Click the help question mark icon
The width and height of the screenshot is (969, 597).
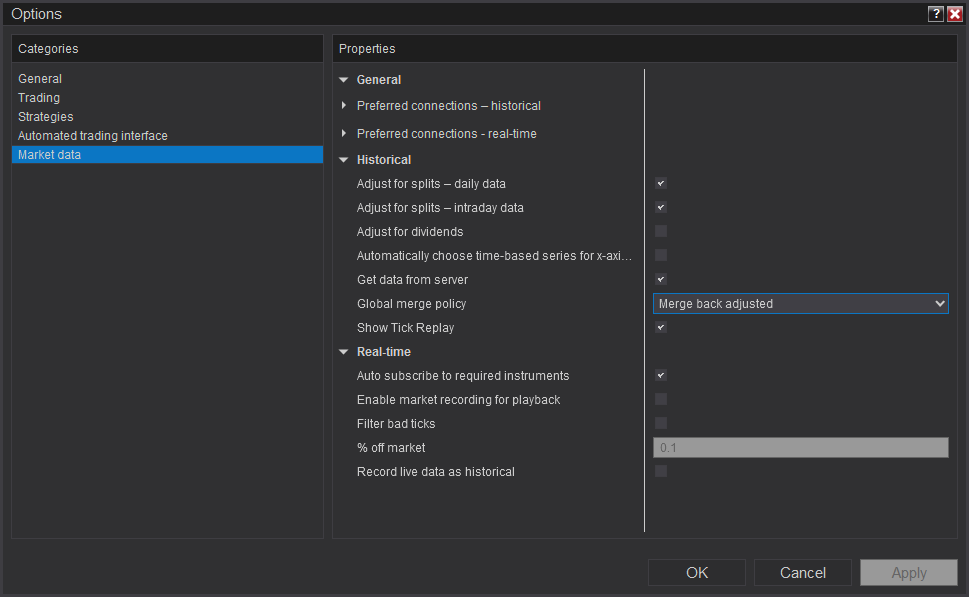(x=936, y=14)
